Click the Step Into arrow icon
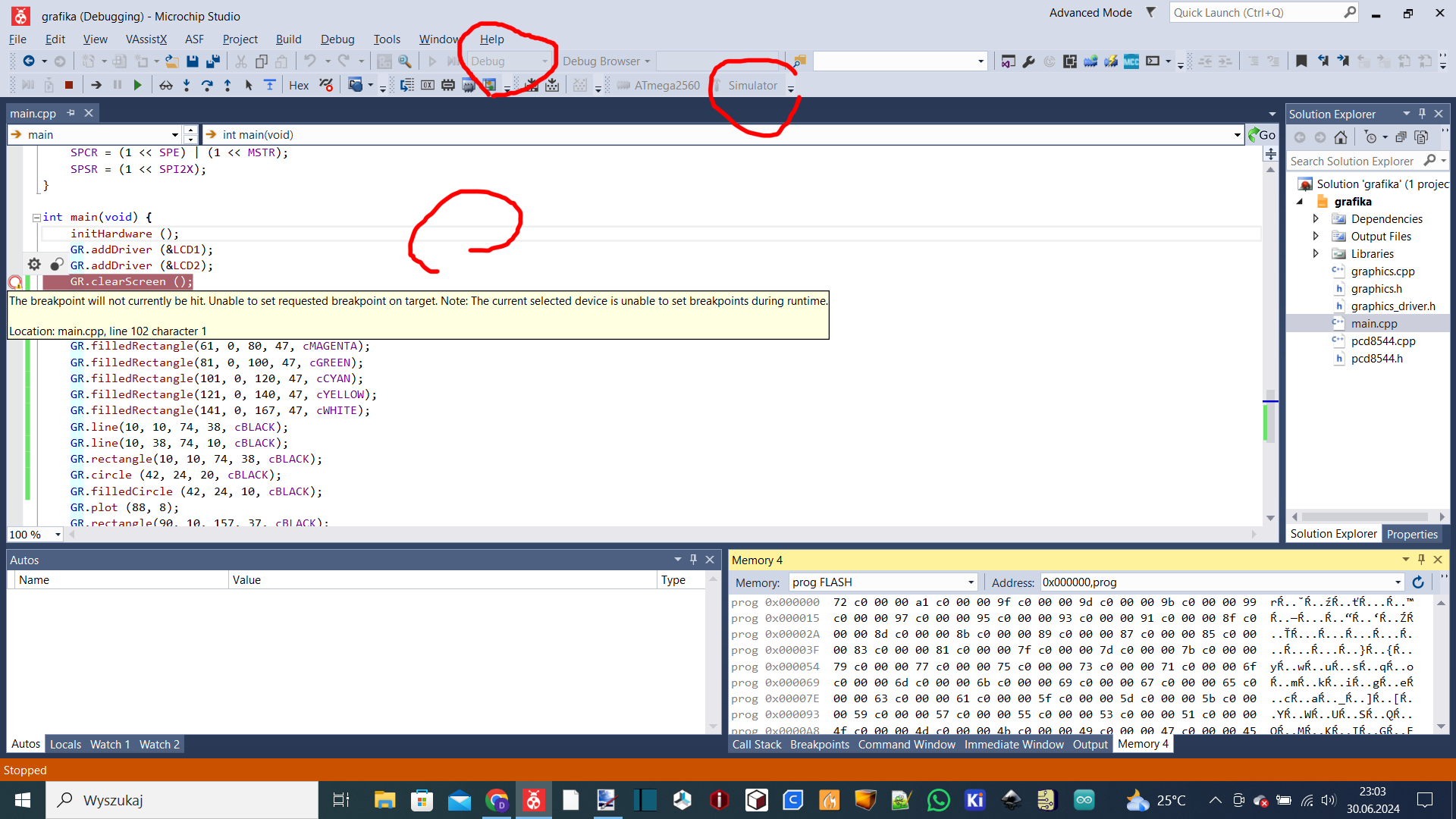 pyautogui.click(x=187, y=86)
